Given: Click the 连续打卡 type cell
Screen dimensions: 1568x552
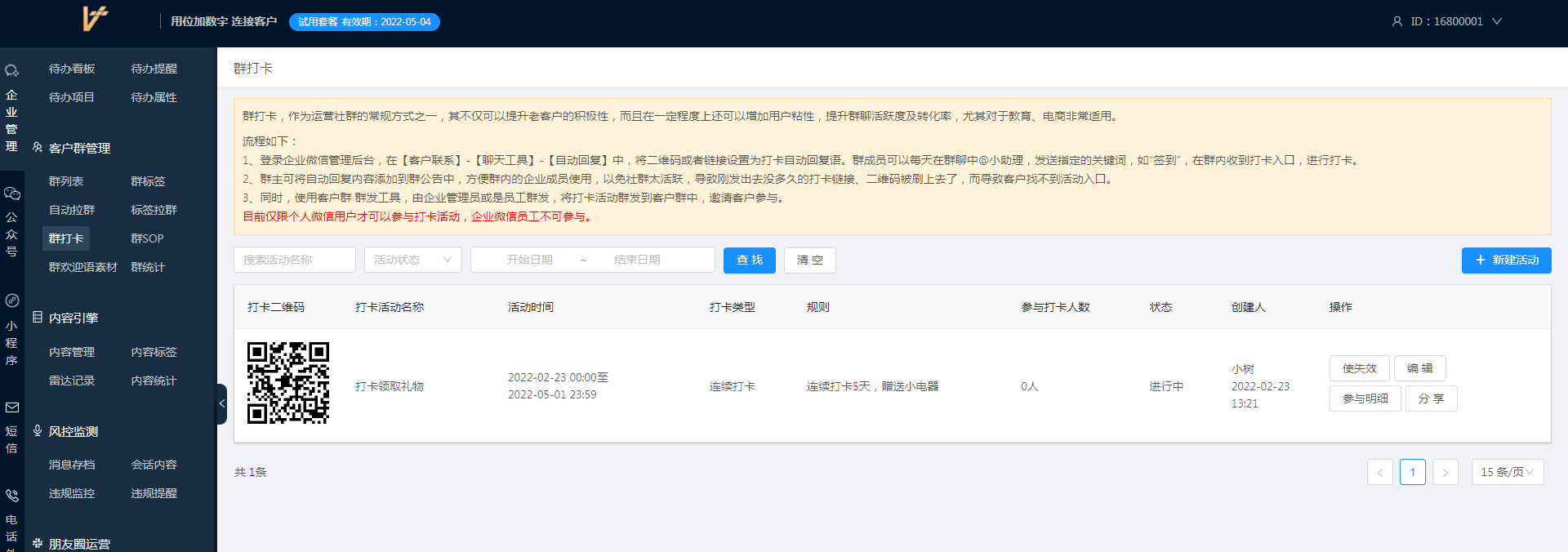Looking at the screenshot, I should coord(733,386).
